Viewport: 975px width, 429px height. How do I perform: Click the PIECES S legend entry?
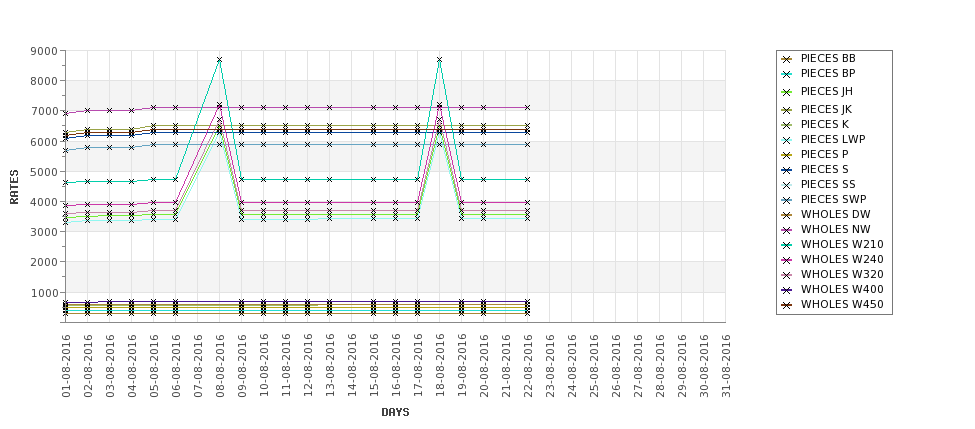pyautogui.click(x=815, y=169)
